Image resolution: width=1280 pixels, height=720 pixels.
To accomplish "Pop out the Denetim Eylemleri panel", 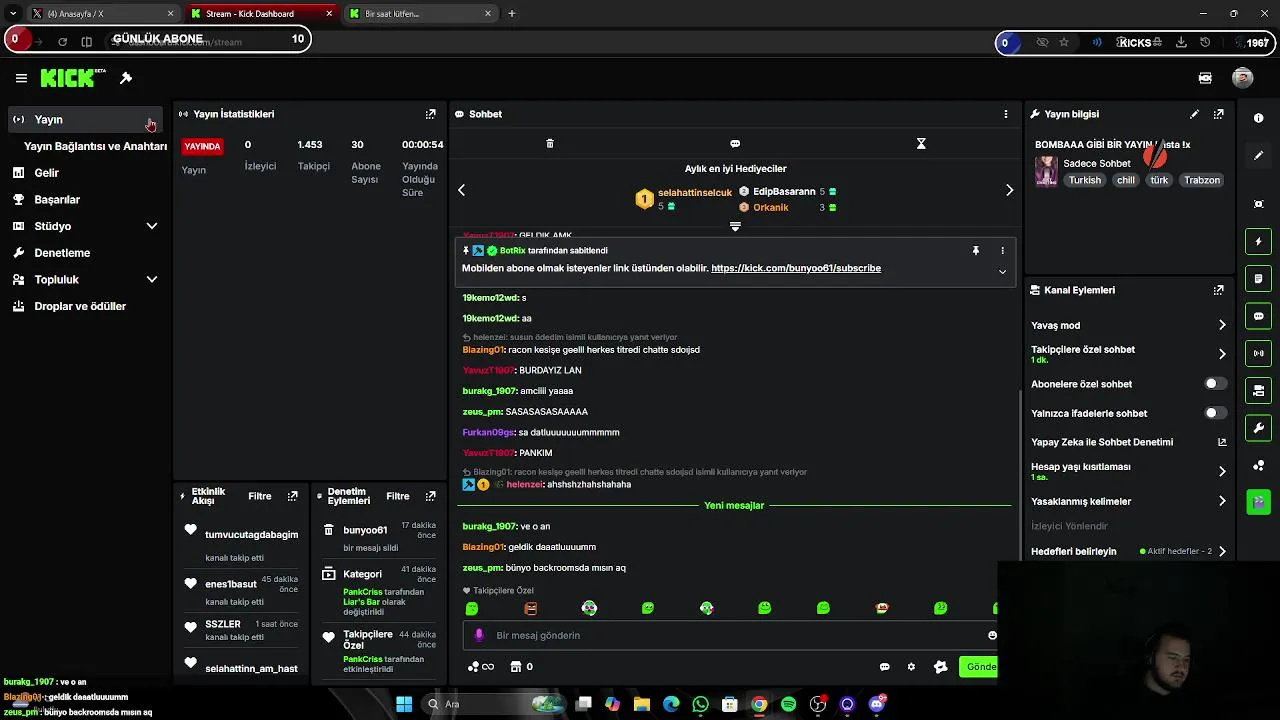I will (431, 496).
